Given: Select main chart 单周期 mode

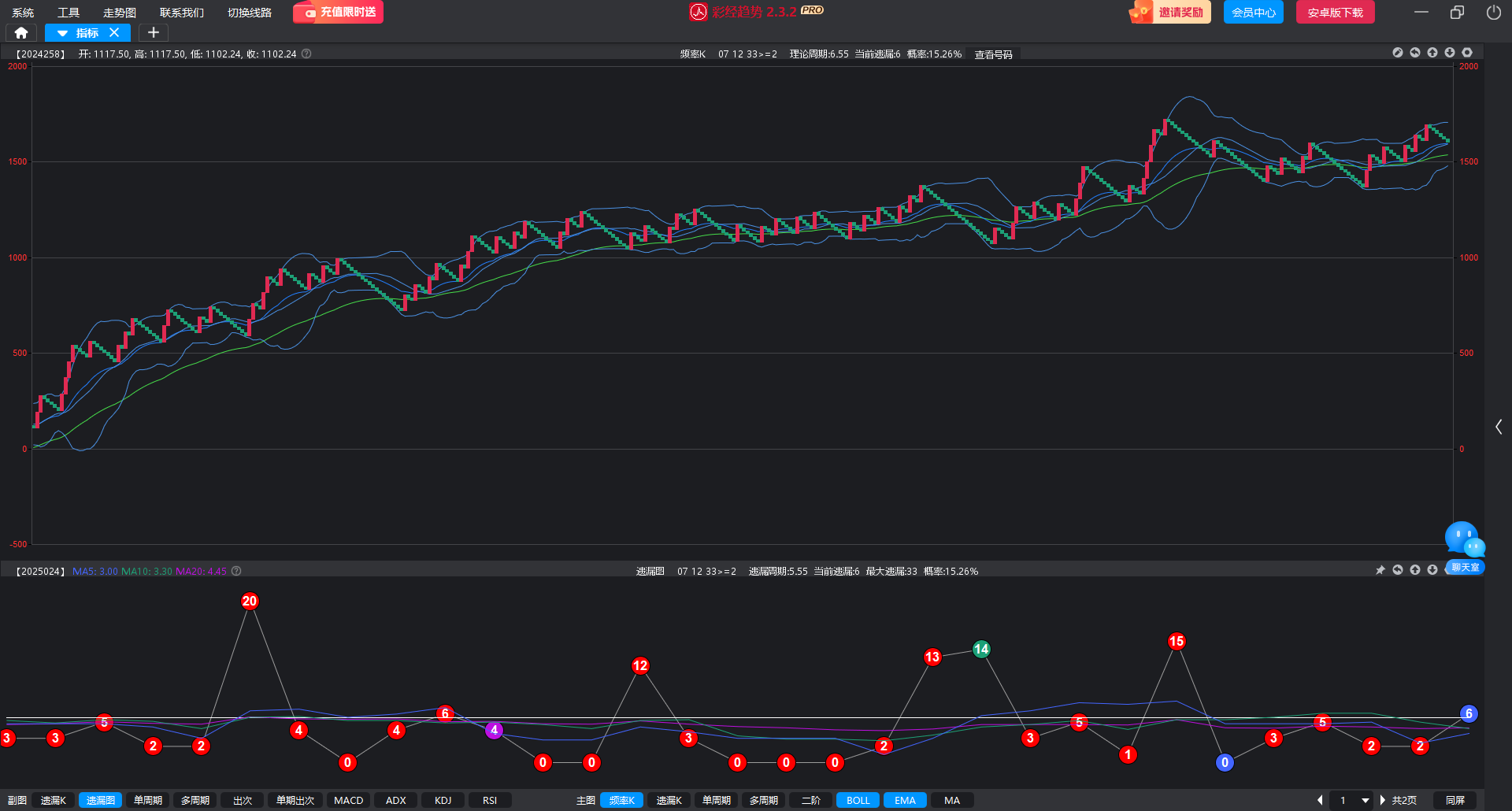Looking at the screenshot, I should (717, 800).
